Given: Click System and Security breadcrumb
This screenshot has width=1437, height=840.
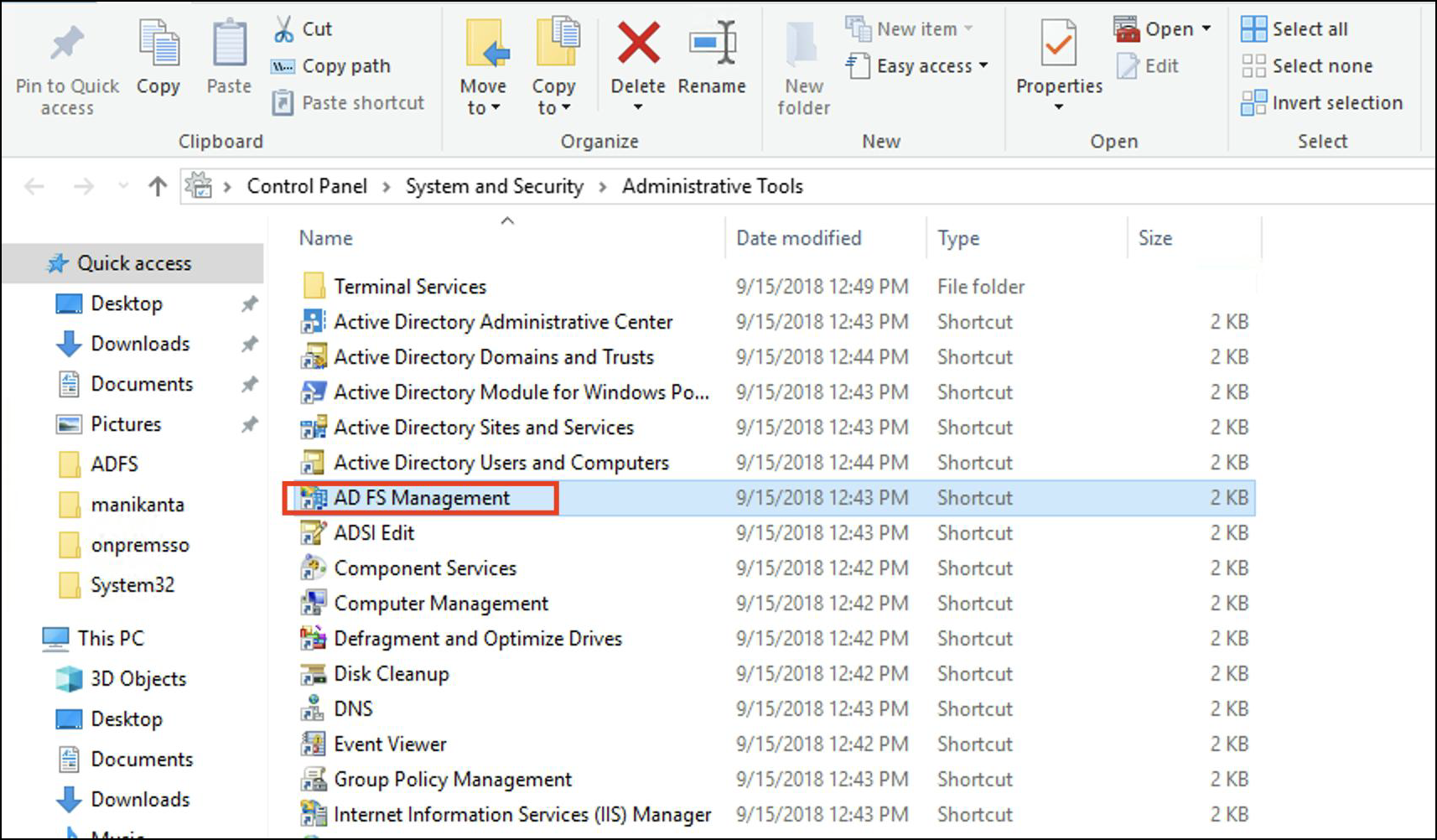Looking at the screenshot, I should point(495,186).
